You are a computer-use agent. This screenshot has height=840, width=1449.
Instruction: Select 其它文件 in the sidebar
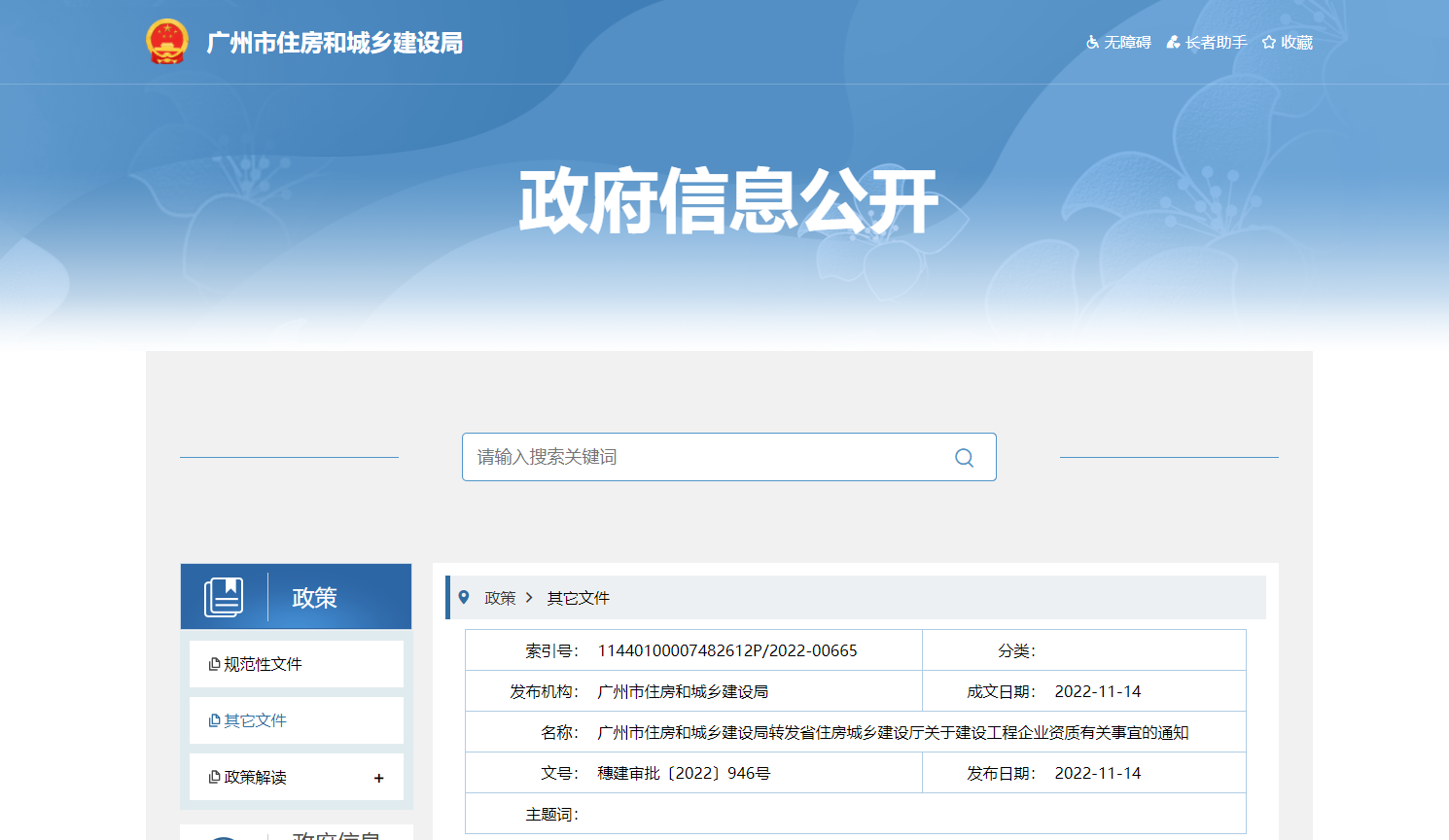(255, 720)
